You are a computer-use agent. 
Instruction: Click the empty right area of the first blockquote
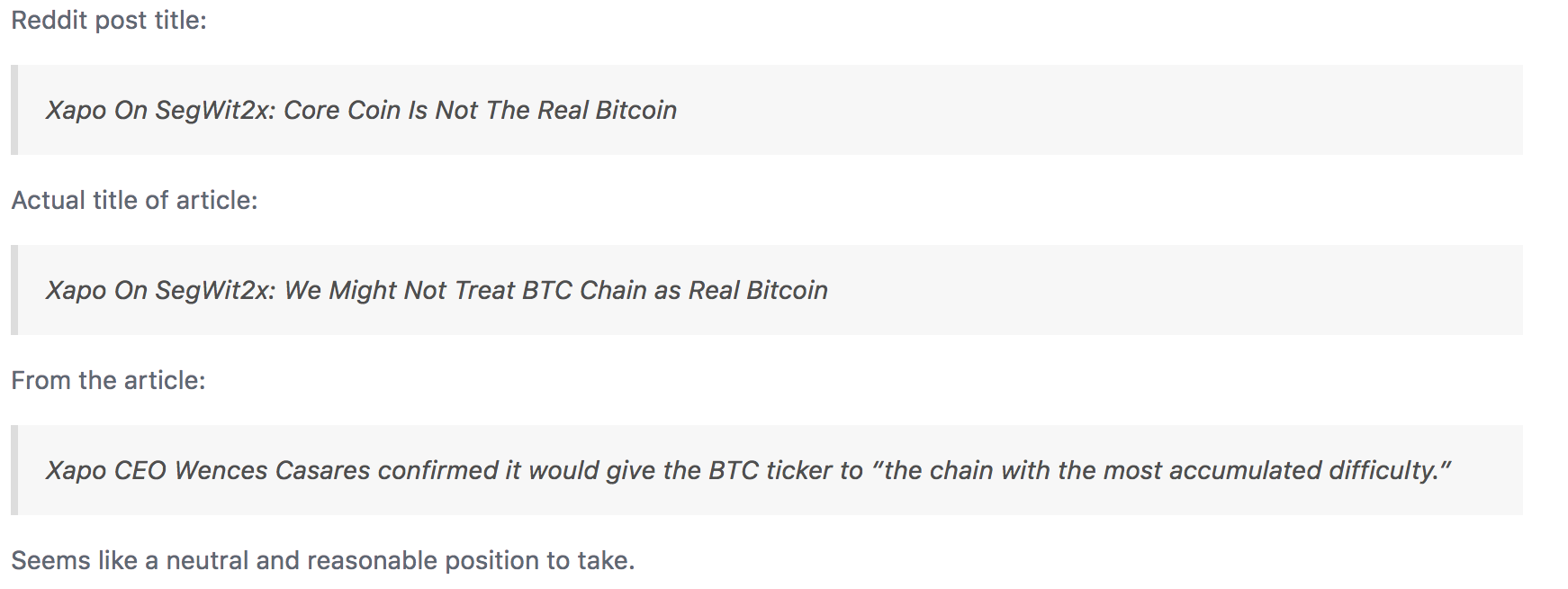click(x=1098, y=110)
